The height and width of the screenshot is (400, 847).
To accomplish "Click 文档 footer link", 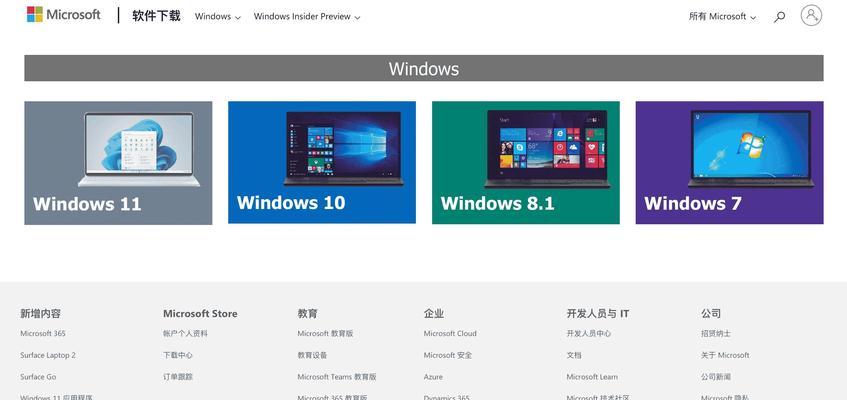I will (574, 355).
